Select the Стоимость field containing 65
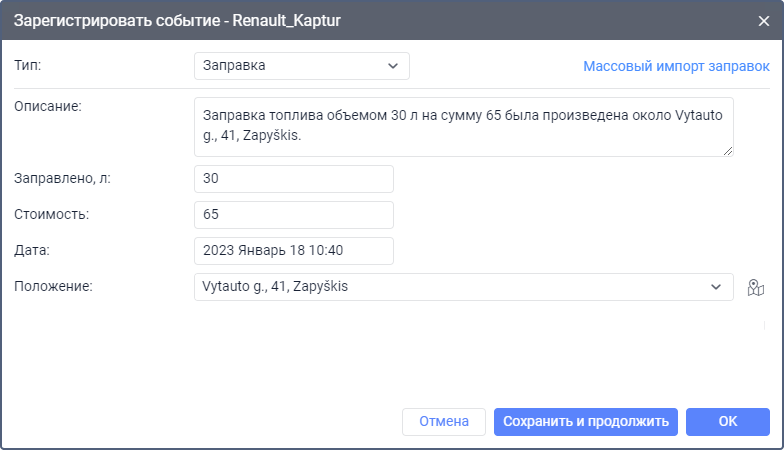This screenshot has width=784, height=450. pos(293,215)
